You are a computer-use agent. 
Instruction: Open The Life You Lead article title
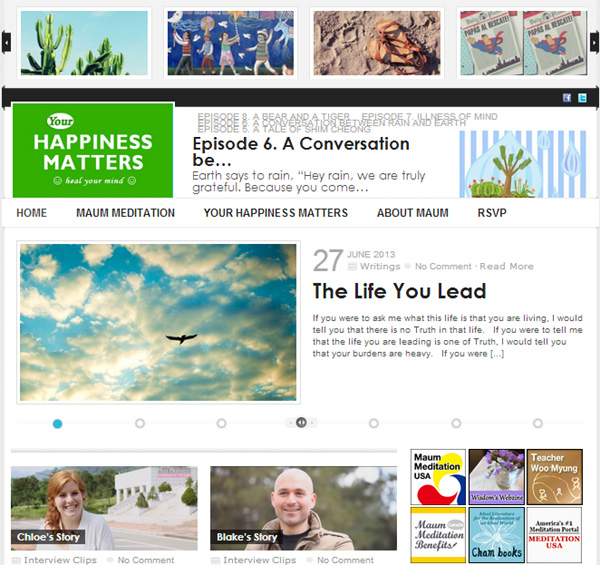(x=399, y=291)
